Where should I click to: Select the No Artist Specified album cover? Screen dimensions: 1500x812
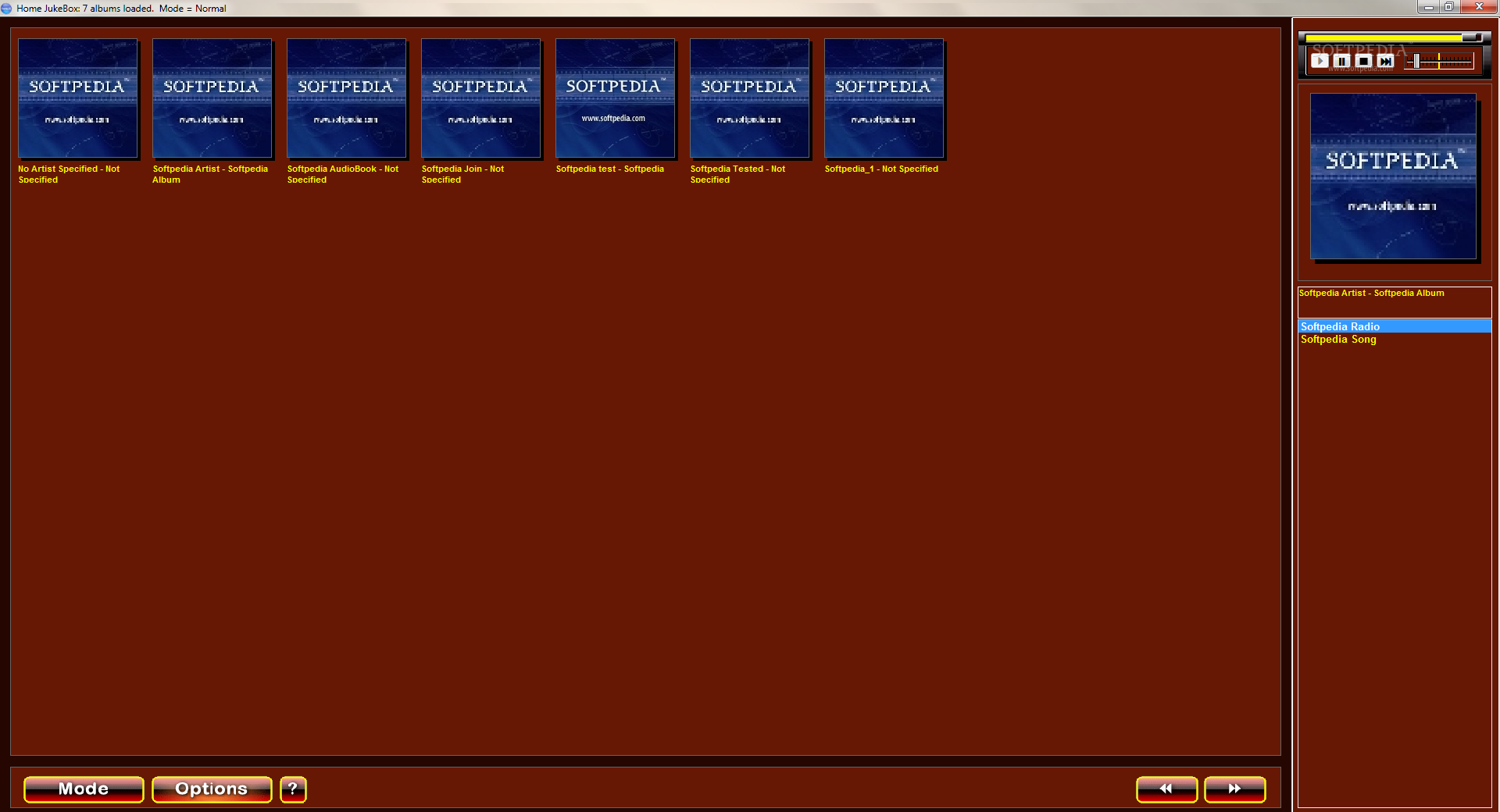tap(78, 98)
